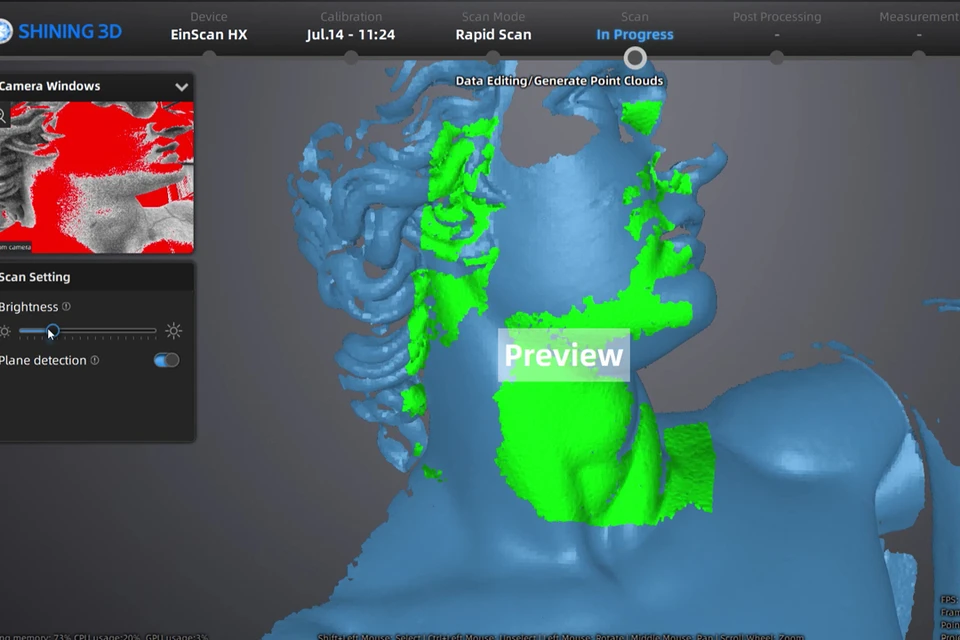Screen dimensions: 960x640
Task: Click the Scan Setting panel header
Action: coord(97,277)
